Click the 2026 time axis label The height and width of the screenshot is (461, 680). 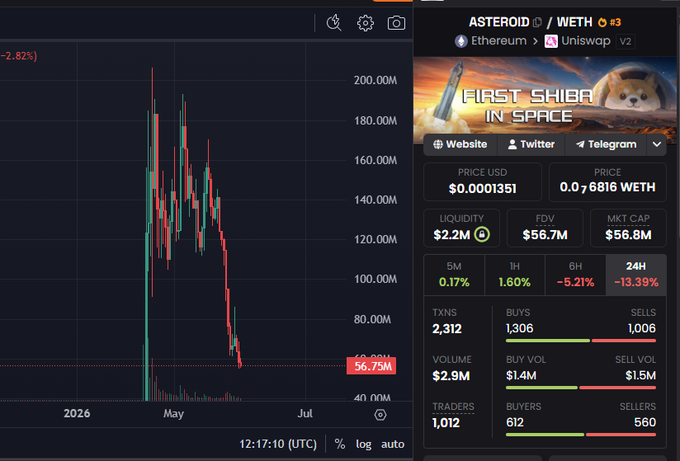pos(77,413)
